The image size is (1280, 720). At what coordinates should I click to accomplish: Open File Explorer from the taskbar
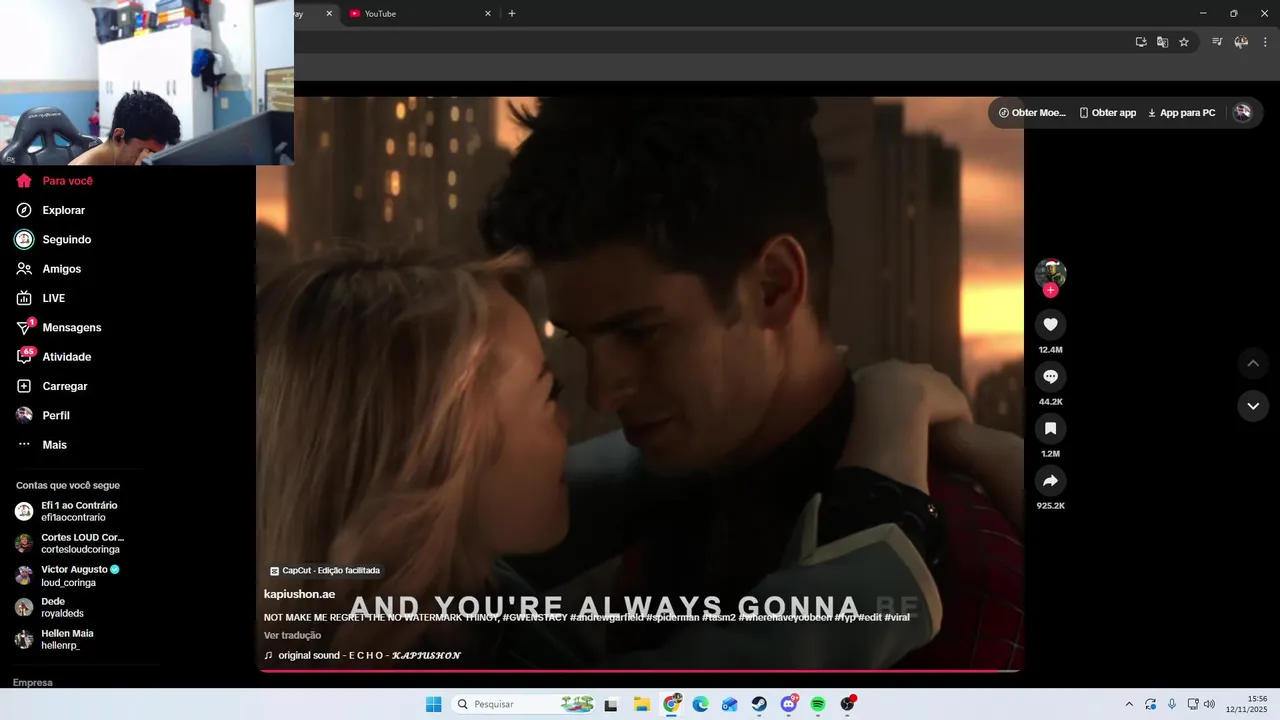(642, 704)
